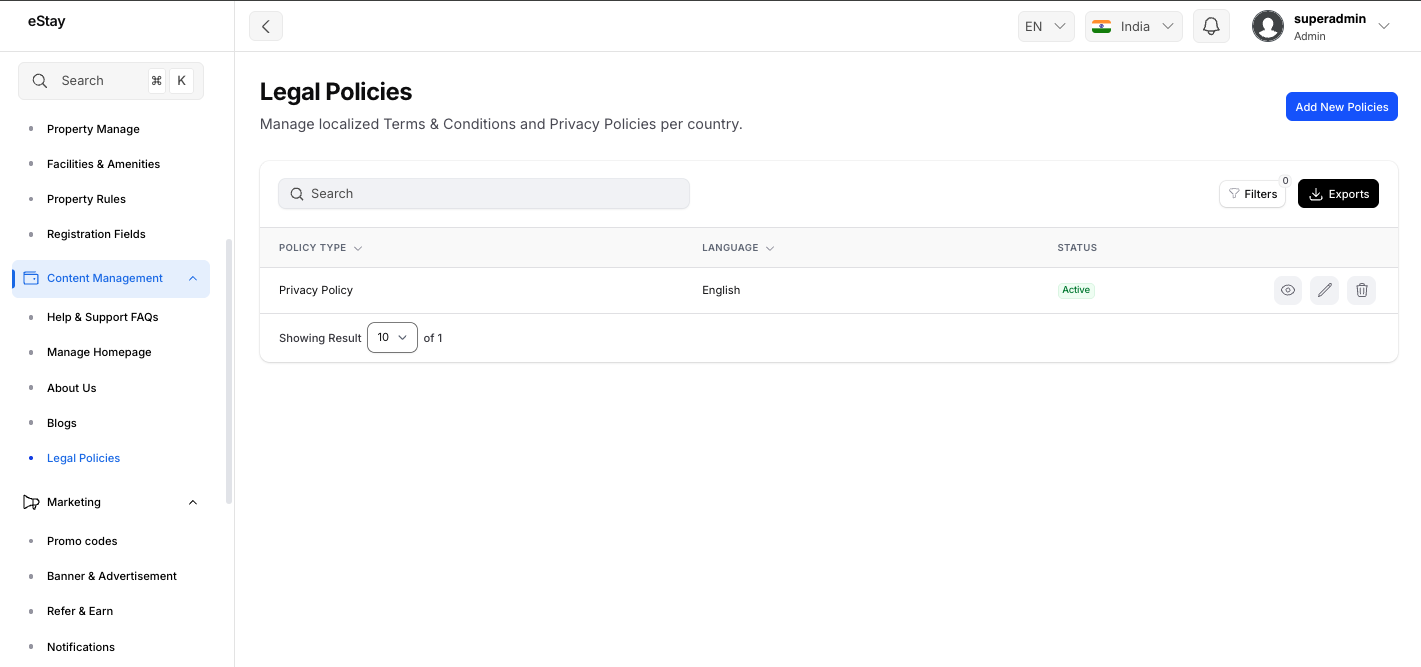Click the magnifier icon in table search
The image size is (1421, 667).
[297, 194]
